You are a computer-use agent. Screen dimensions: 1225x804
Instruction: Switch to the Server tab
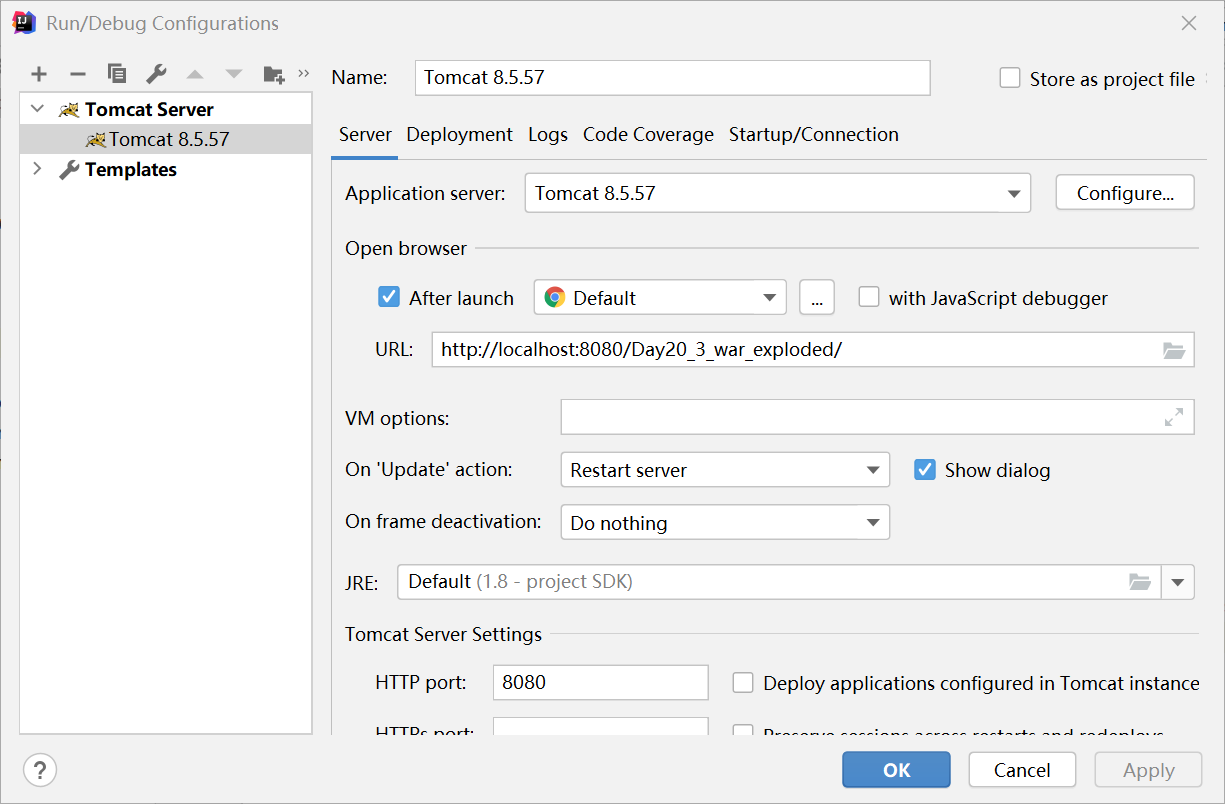365,135
